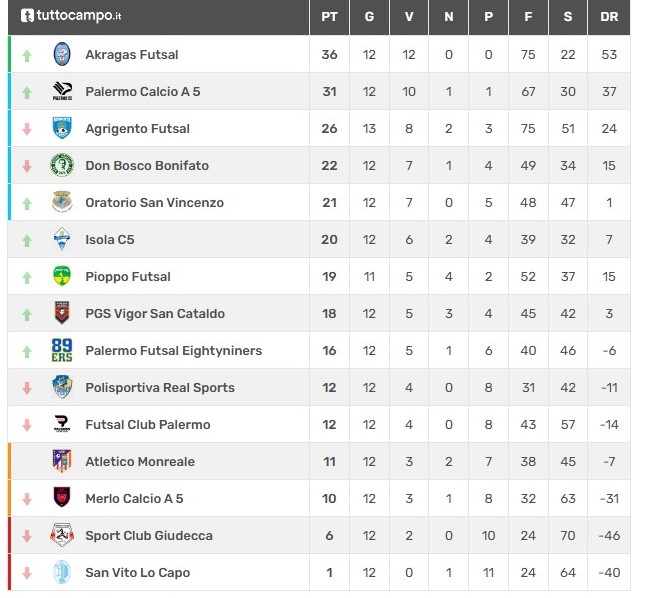Open the Isola C5 team link
This screenshot has width=647, height=598.
(110, 240)
